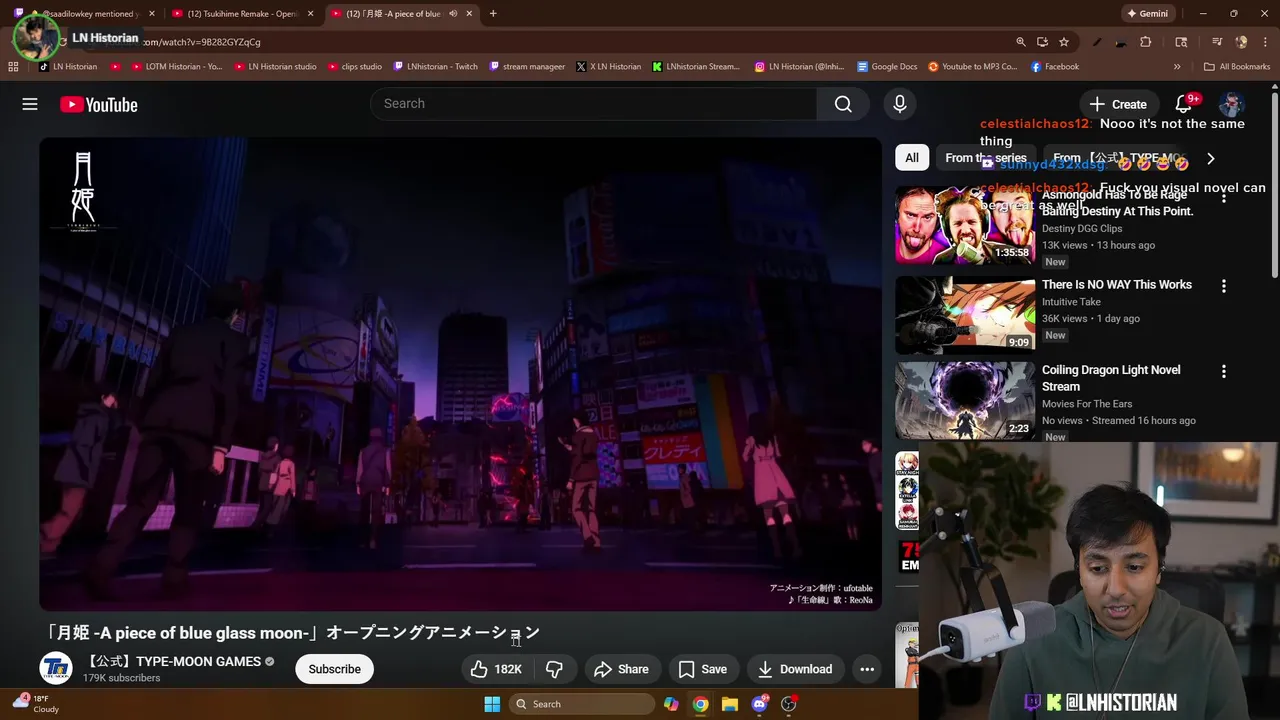Open options for Asmongold video
This screenshot has width=1280, height=720.
tap(1223, 197)
